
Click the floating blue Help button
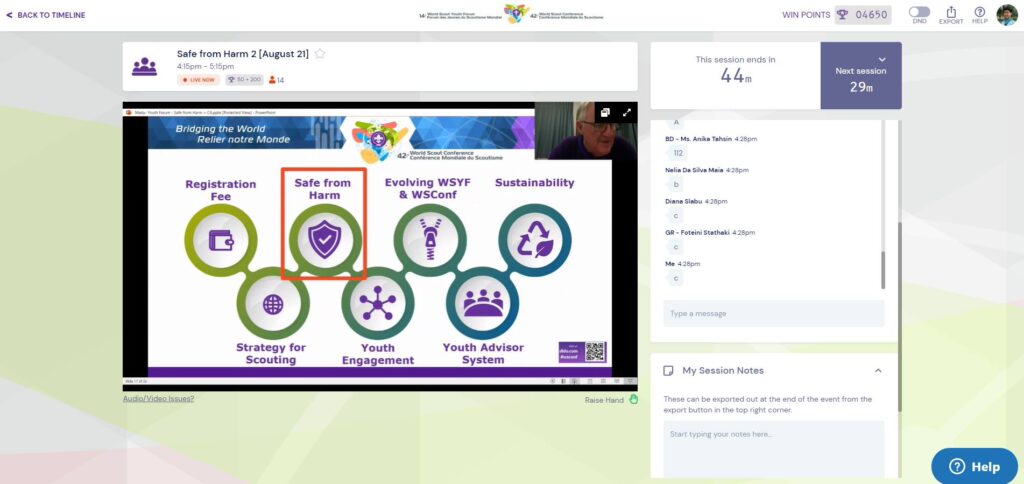974,466
